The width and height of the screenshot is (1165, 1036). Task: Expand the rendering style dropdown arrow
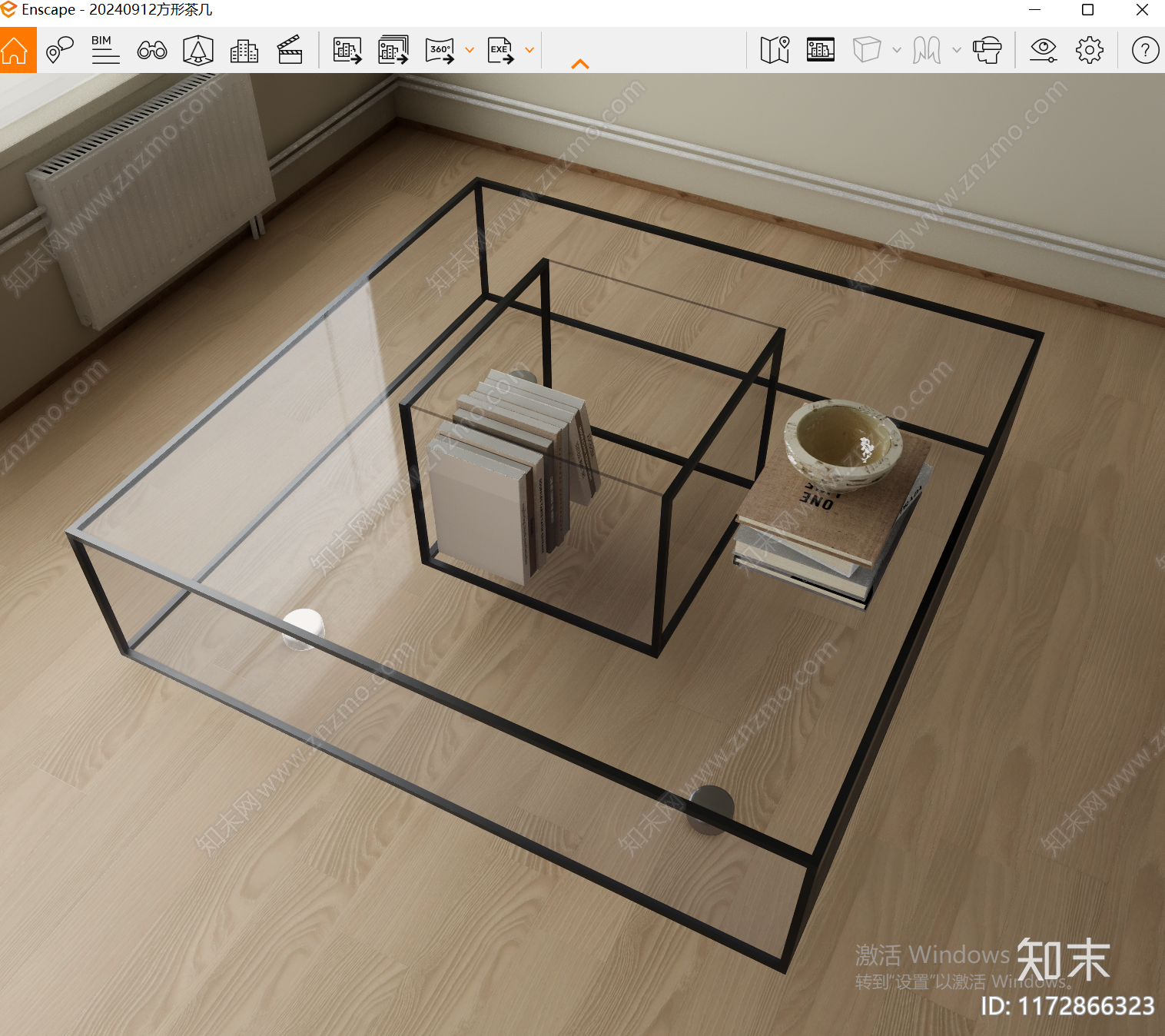(x=897, y=50)
